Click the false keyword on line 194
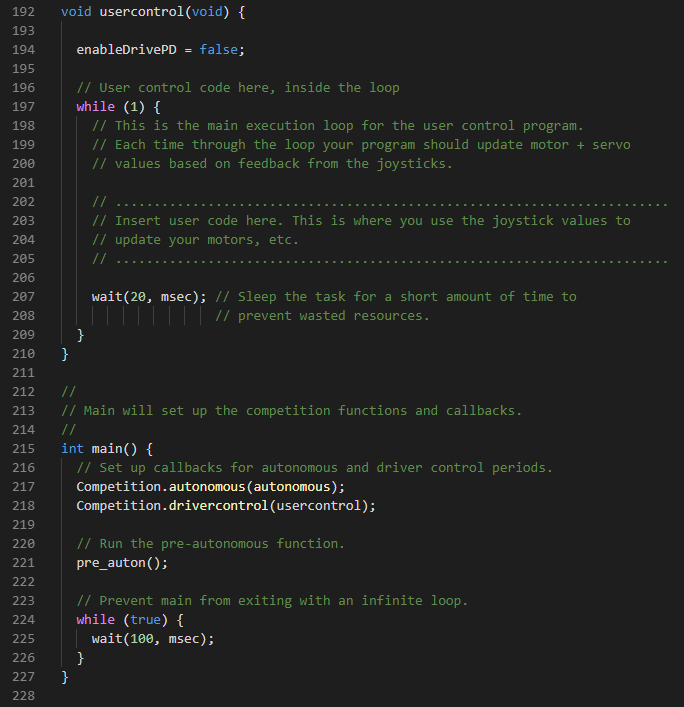Viewport: 684px width, 707px height. 218,50
